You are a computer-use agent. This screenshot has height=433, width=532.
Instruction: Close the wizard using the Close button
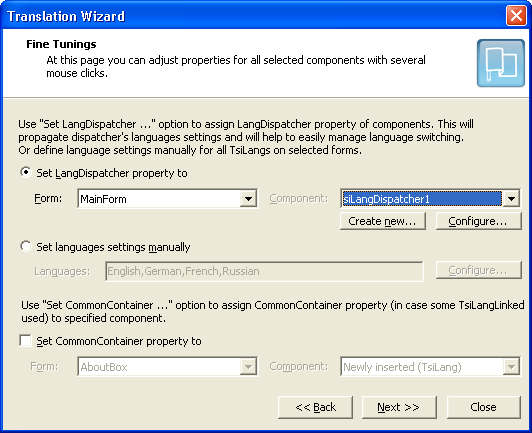pyautogui.click(x=483, y=407)
